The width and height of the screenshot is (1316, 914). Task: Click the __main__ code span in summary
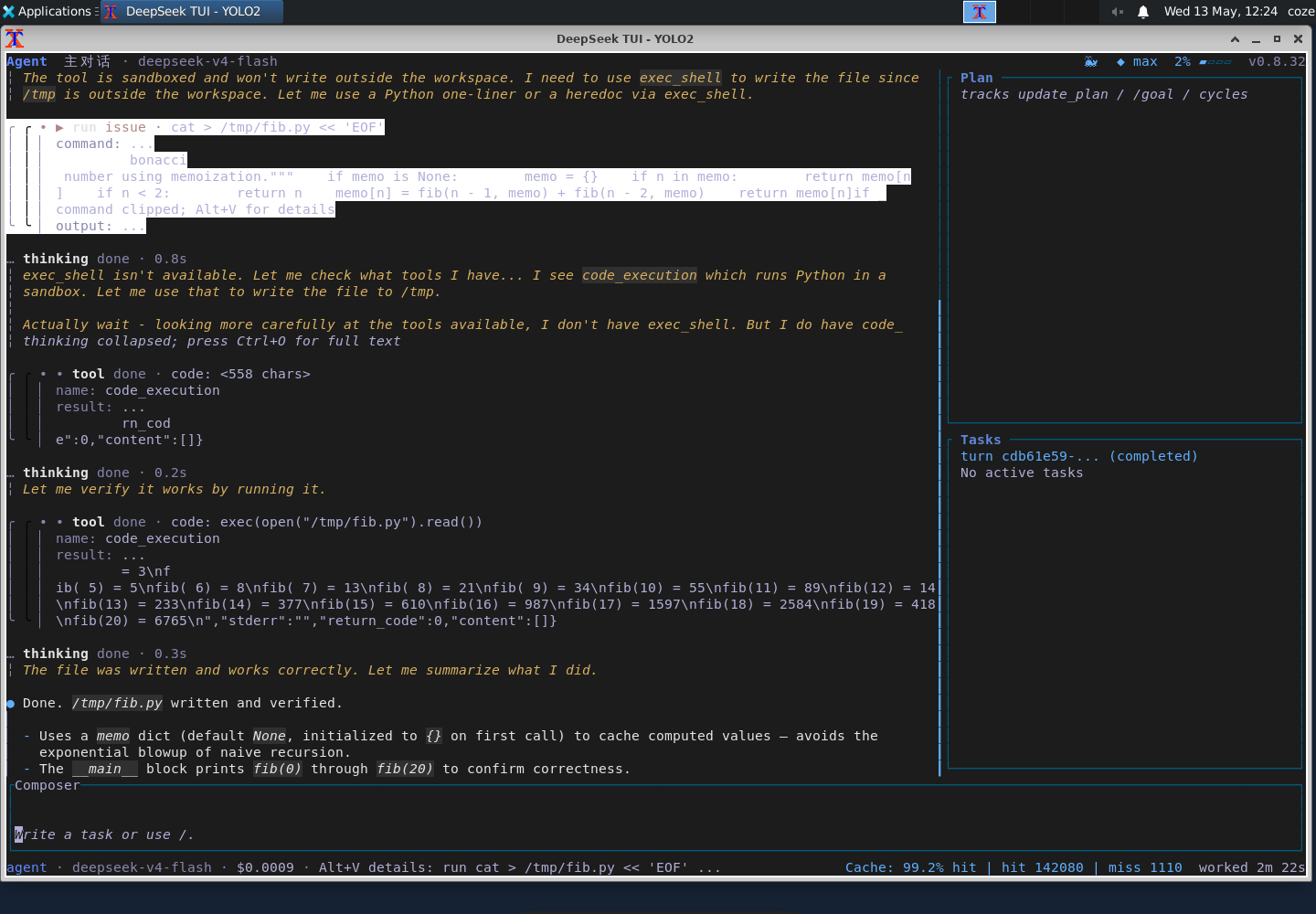[x=105, y=769]
